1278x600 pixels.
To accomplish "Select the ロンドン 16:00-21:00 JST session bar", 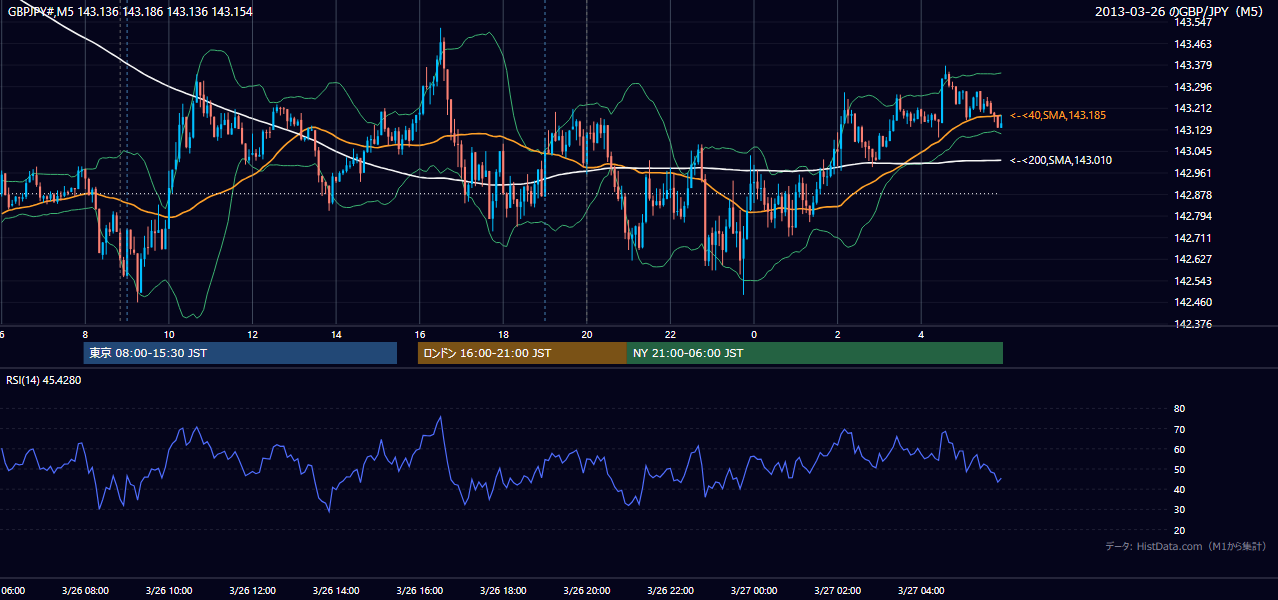I will tap(522, 353).
